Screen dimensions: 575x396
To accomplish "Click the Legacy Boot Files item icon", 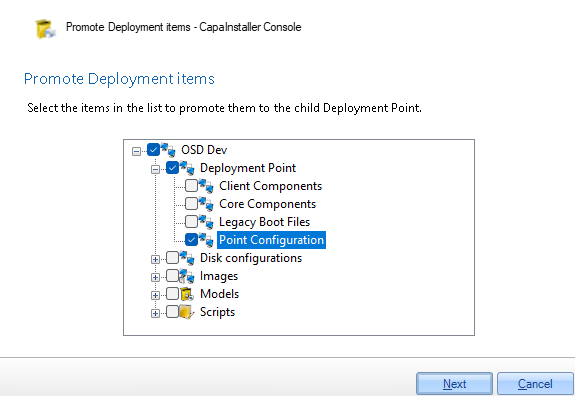I will 206,222.
